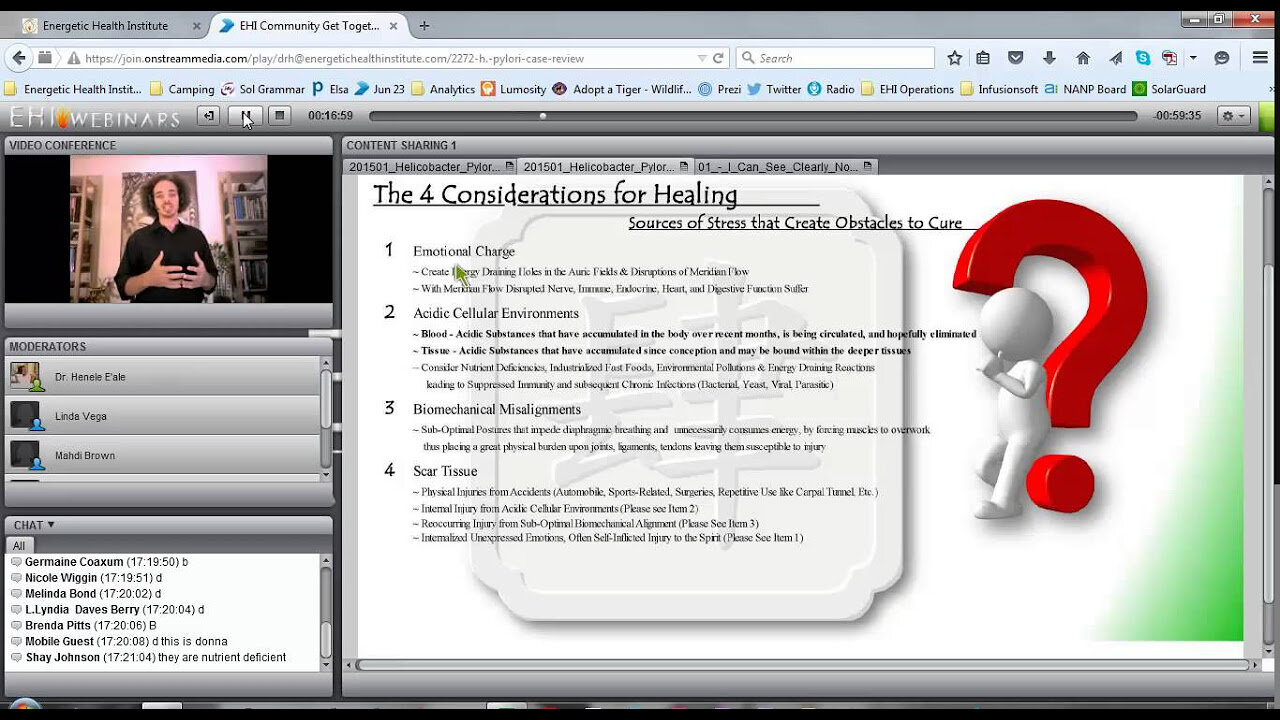1280x720 pixels.
Task: Open the Prezi bookmark
Action: (720, 89)
